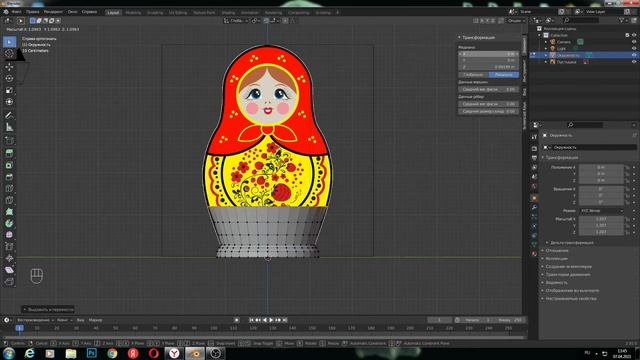The width and height of the screenshot is (640, 360).
Task: Switch to UV Editing workspace tab
Action: [178, 12]
